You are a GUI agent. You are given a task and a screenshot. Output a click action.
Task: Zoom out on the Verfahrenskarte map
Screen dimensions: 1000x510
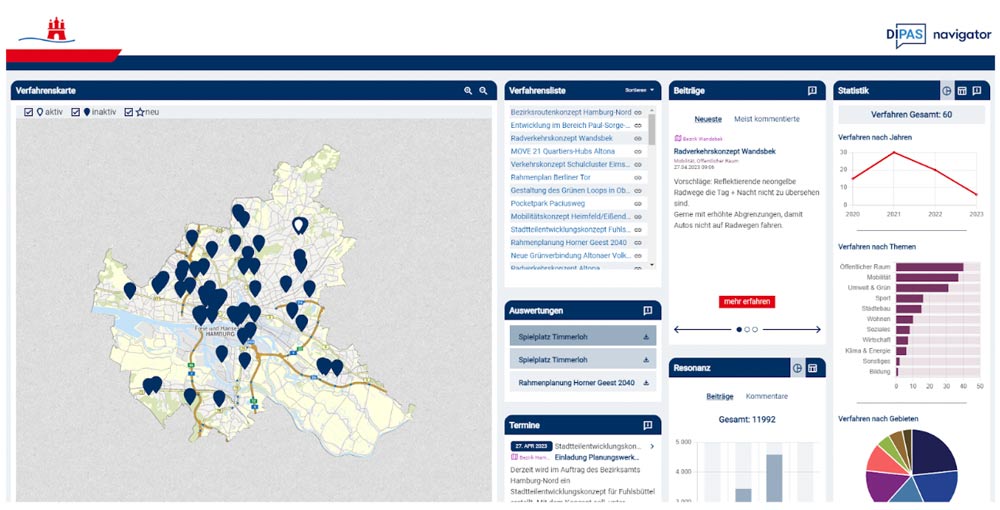tap(483, 91)
